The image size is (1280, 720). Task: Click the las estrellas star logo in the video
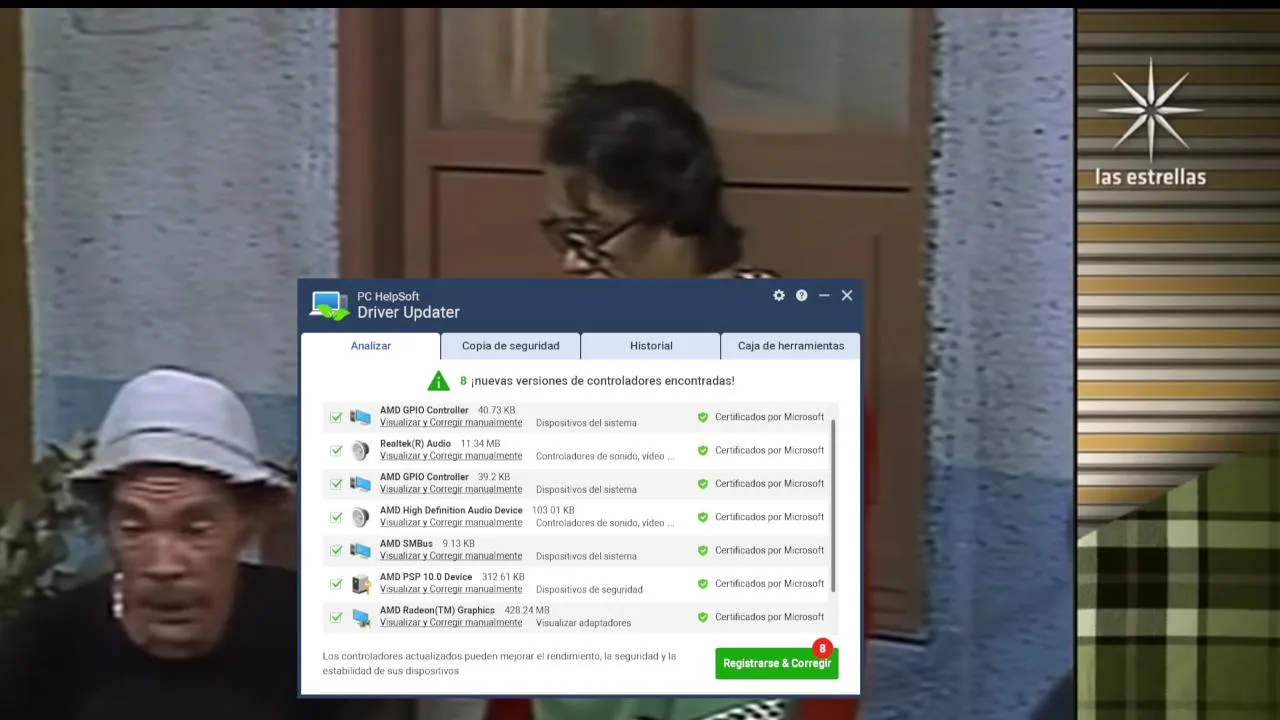[1150, 108]
